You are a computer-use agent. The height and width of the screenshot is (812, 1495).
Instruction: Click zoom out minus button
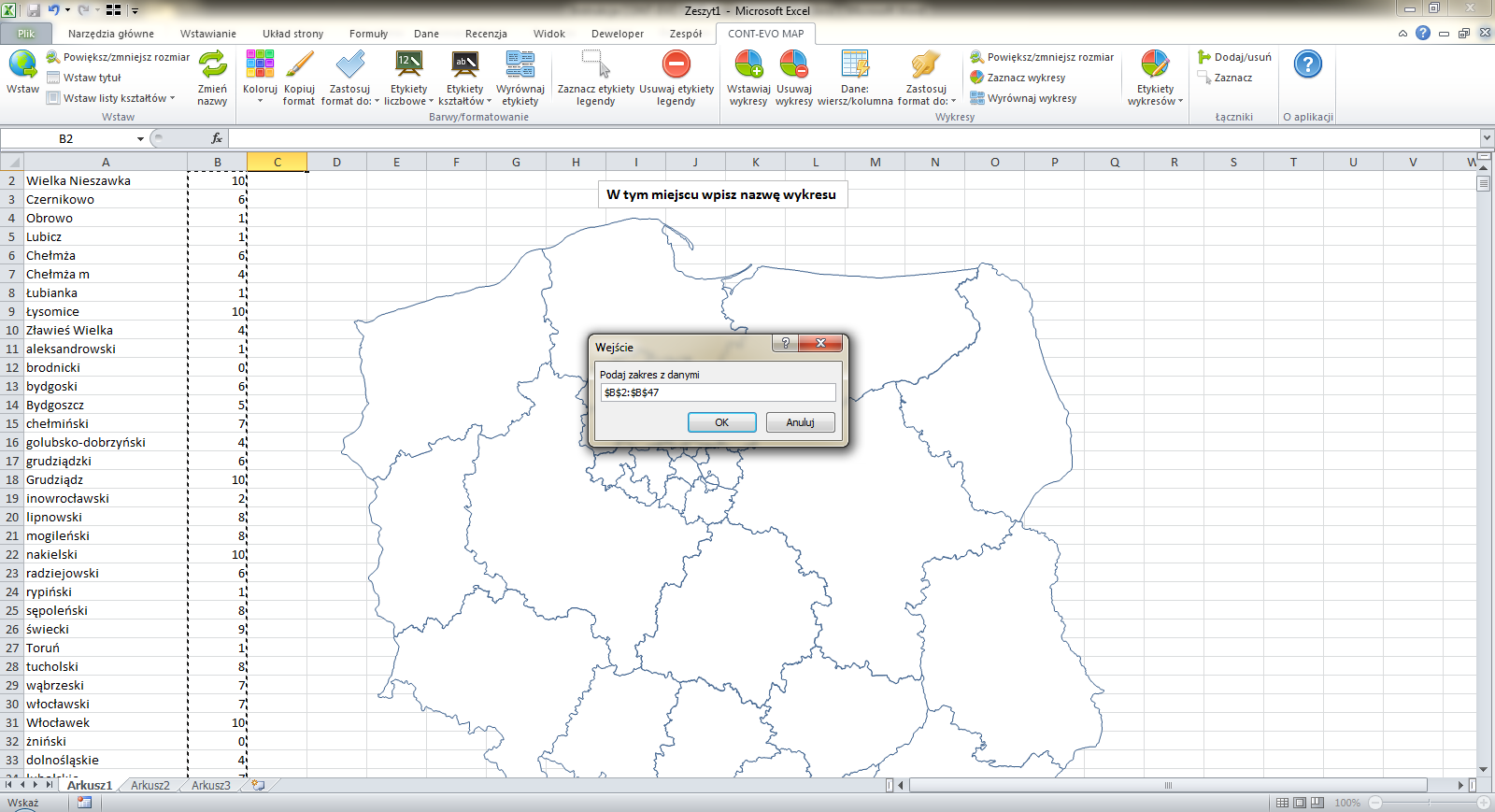pos(1375,803)
